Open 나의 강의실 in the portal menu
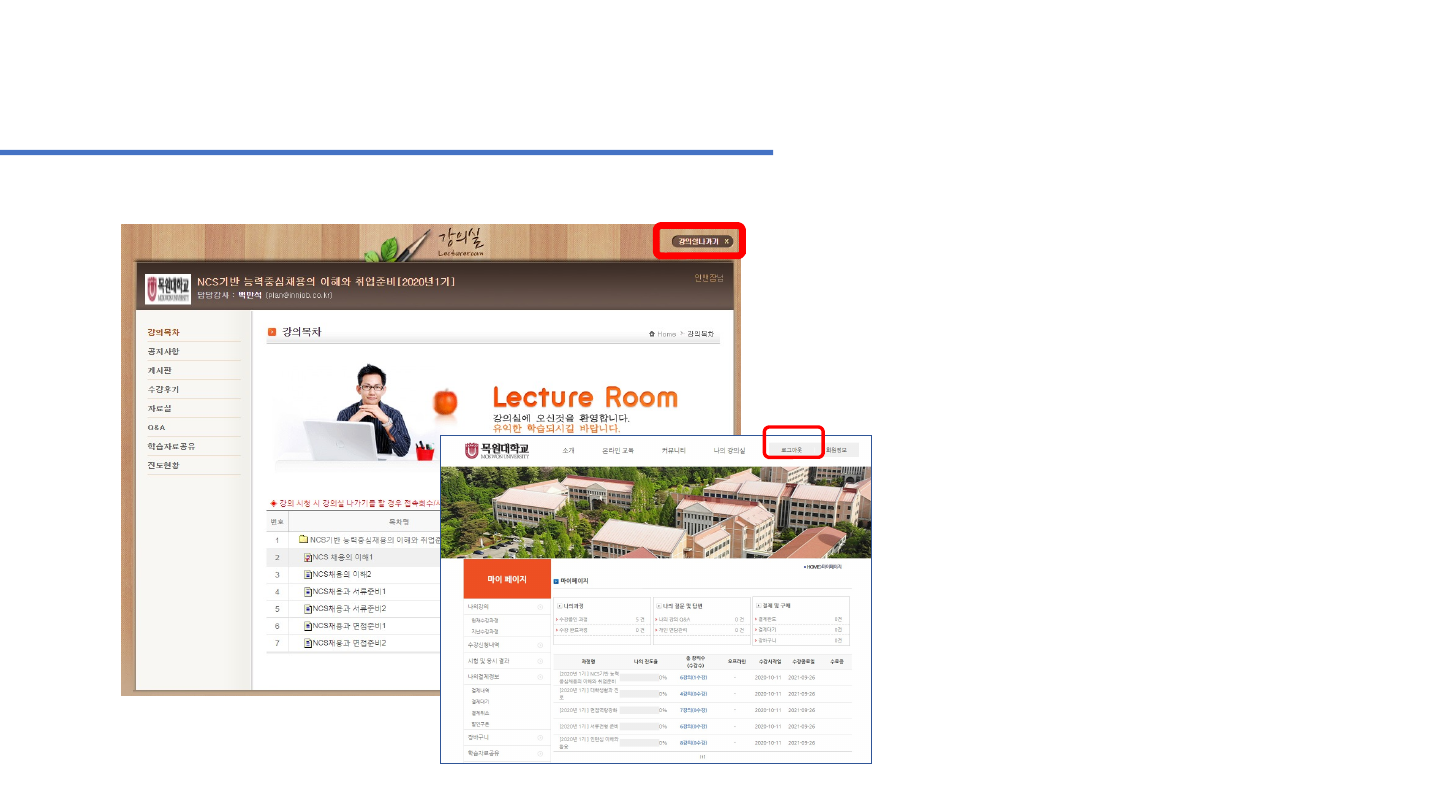The image size is (1440, 810). 729,451
